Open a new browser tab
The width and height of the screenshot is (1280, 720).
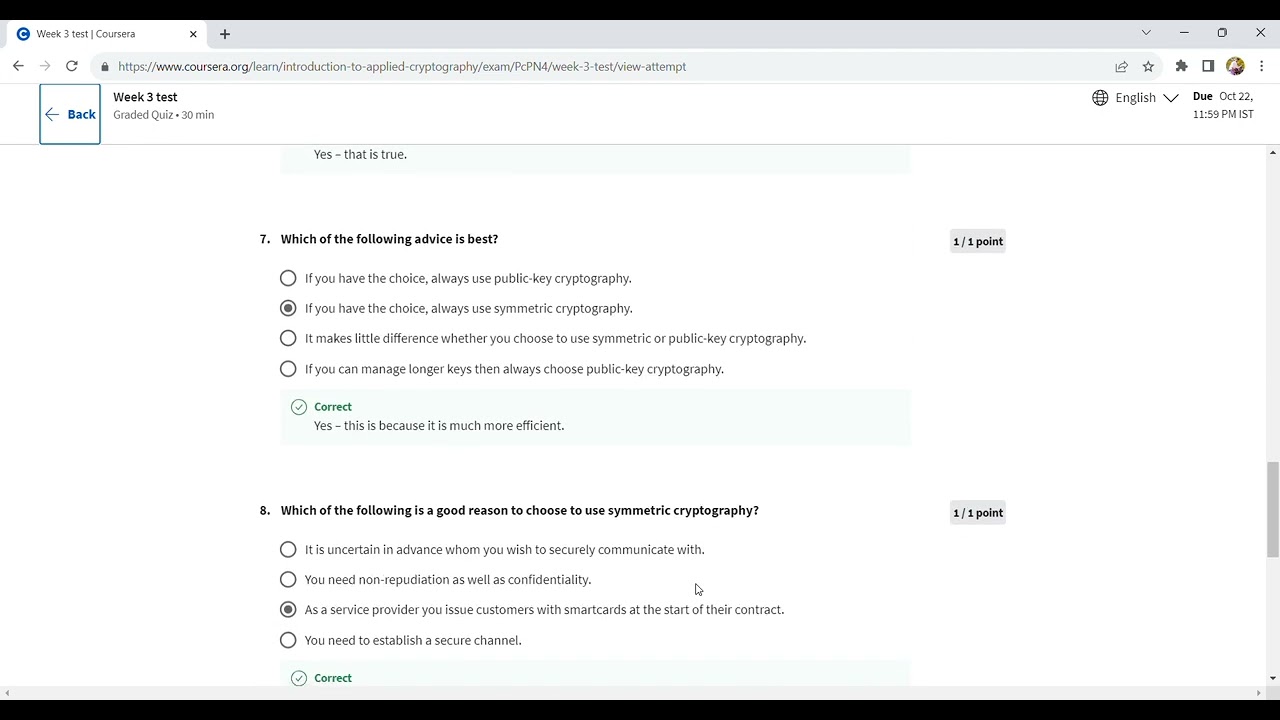click(225, 34)
